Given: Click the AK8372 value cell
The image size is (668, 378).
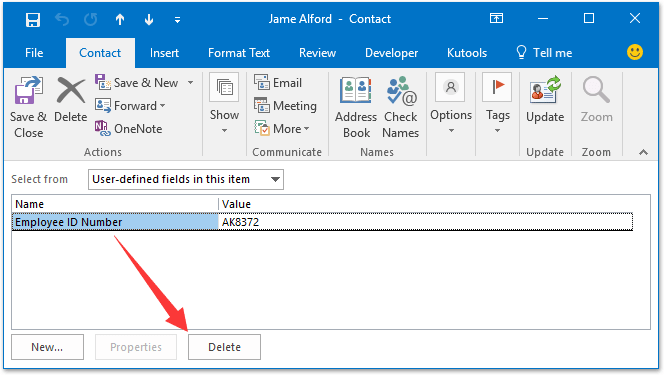Looking at the screenshot, I should click(x=426, y=222).
